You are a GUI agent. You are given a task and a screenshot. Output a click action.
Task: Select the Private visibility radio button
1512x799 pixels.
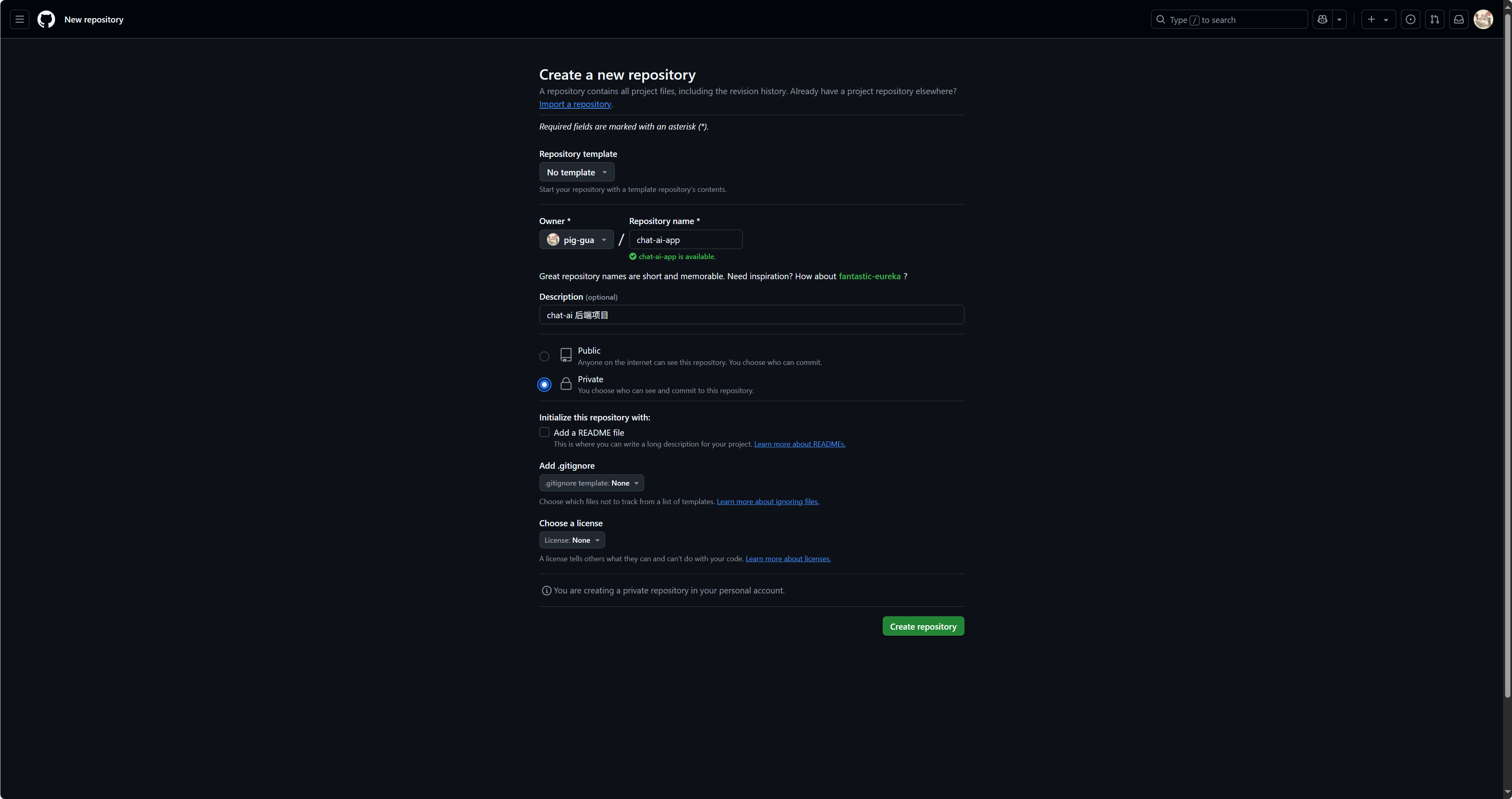(x=544, y=385)
